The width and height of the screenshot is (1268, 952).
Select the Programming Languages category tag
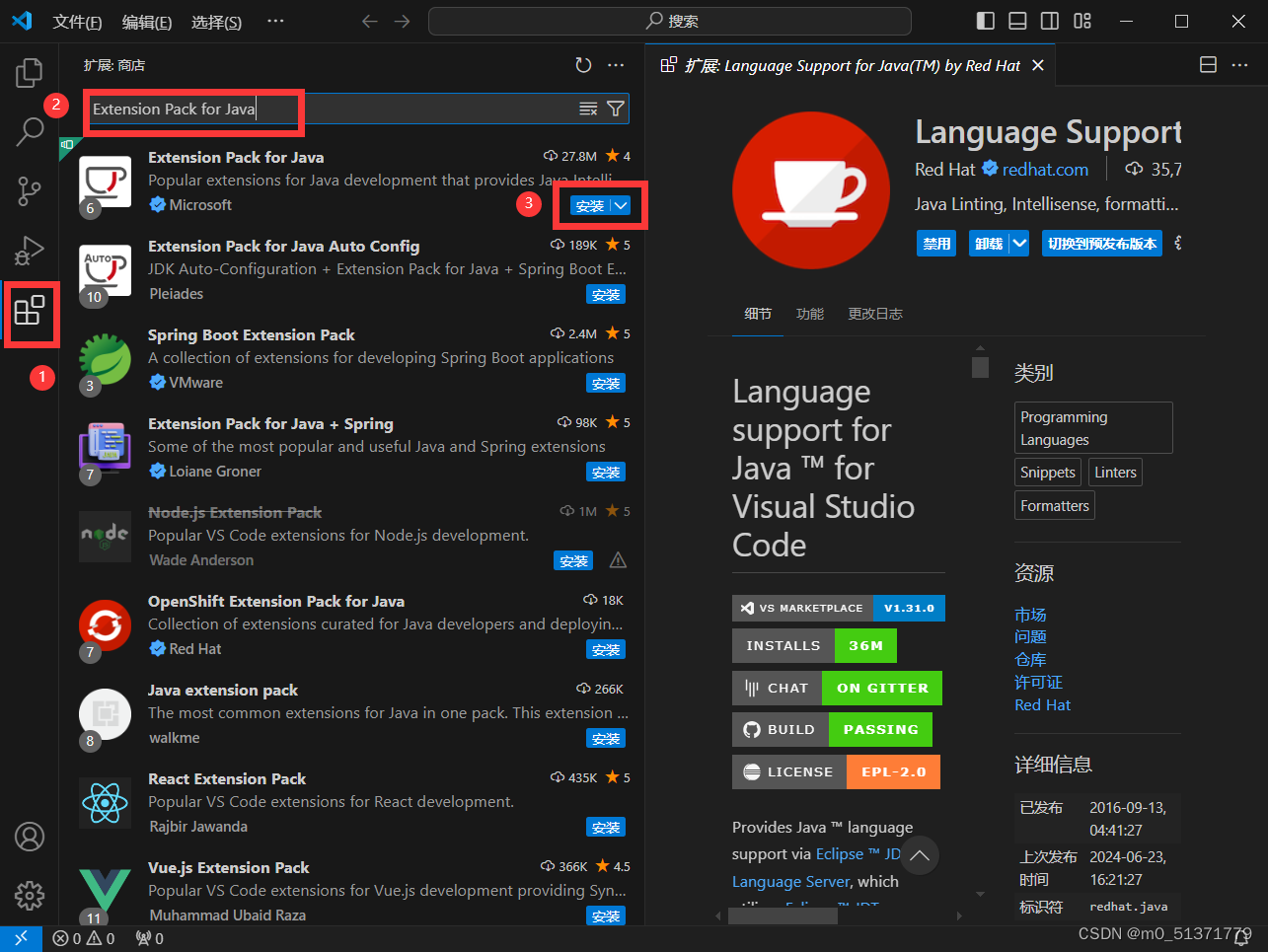(1093, 428)
